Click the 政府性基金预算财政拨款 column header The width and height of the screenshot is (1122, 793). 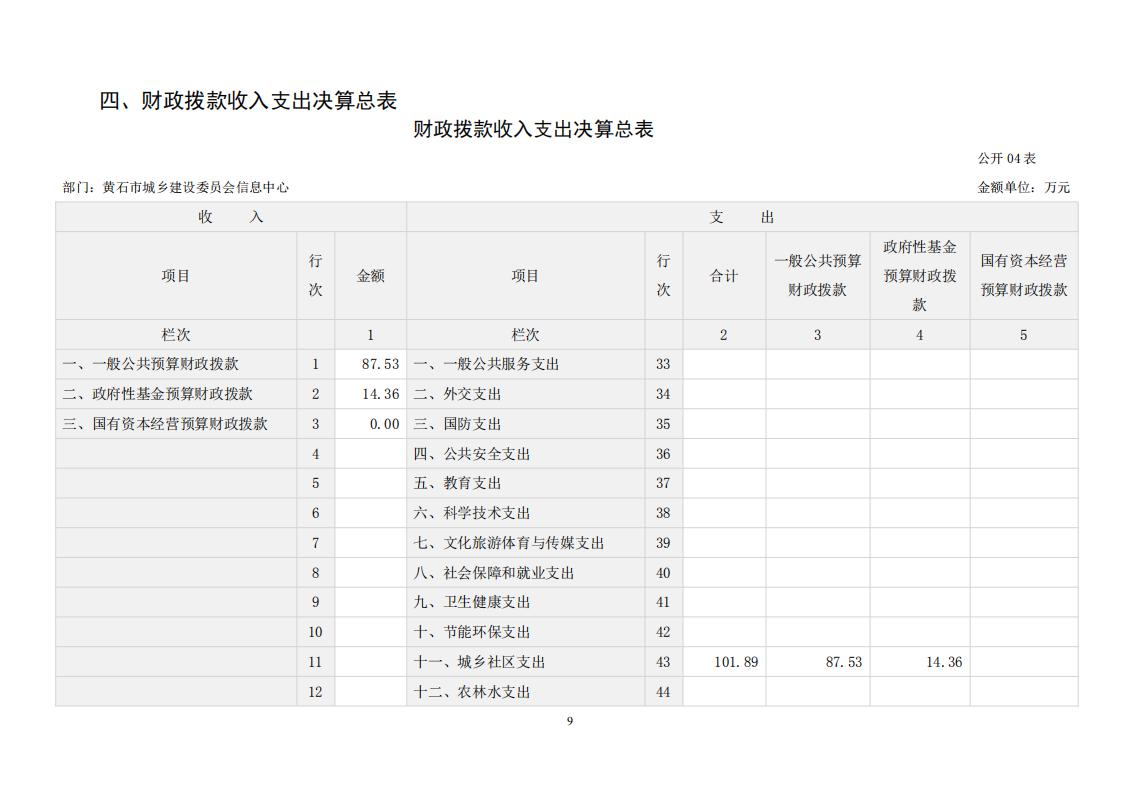(x=919, y=276)
